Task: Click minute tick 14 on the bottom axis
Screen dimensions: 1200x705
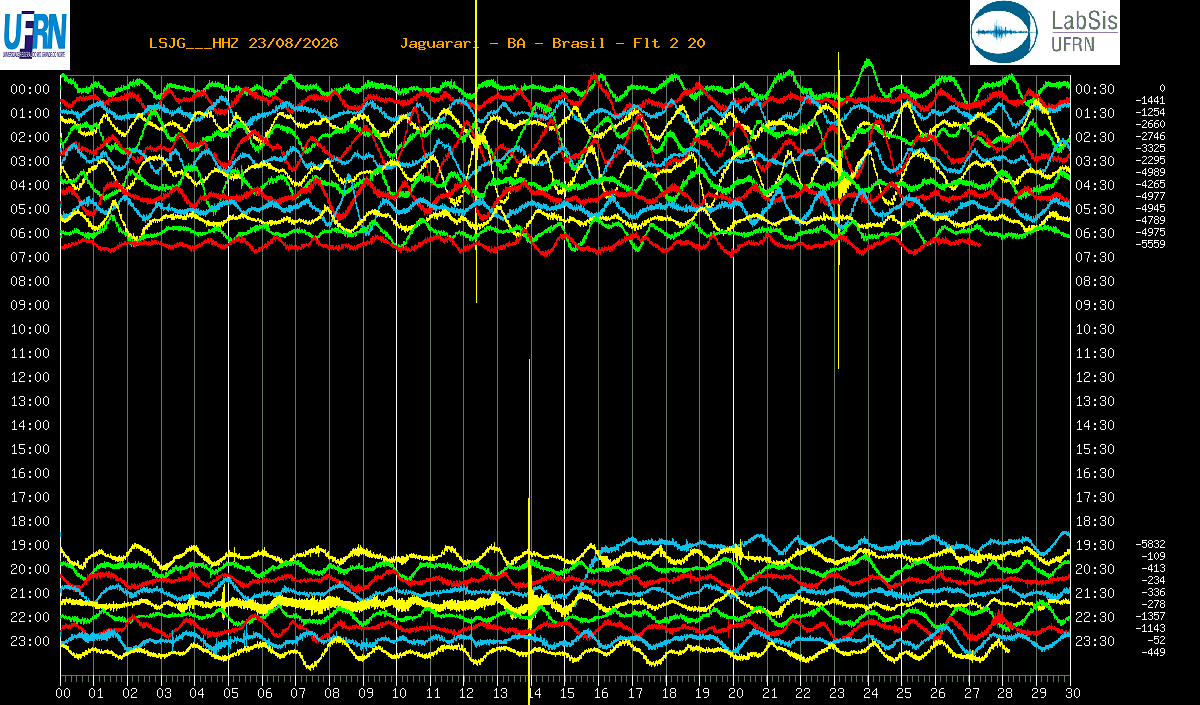Action: tap(533, 693)
